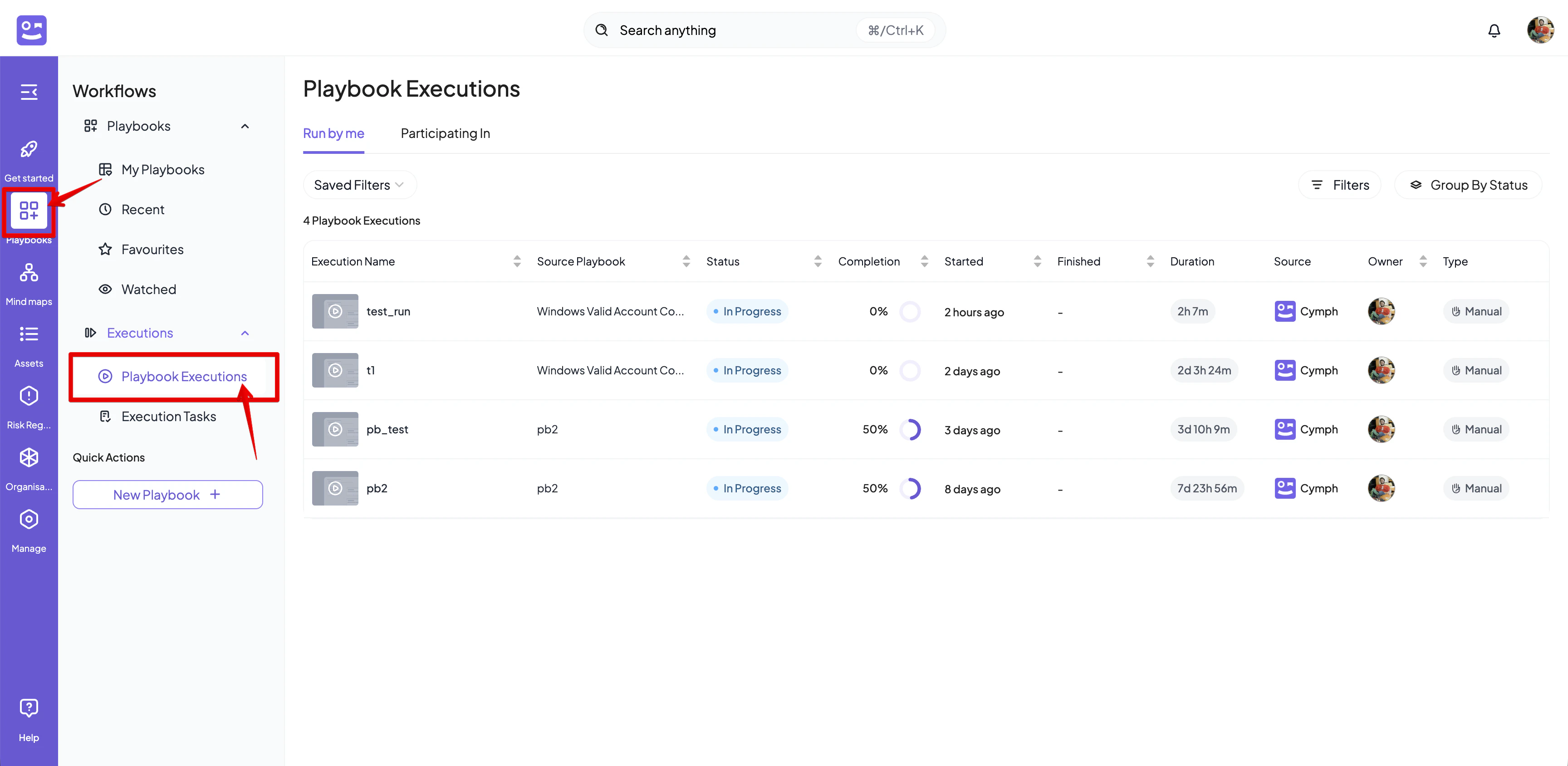Open Execution Tasks menu item
The image size is (1568, 766).
tap(169, 417)
